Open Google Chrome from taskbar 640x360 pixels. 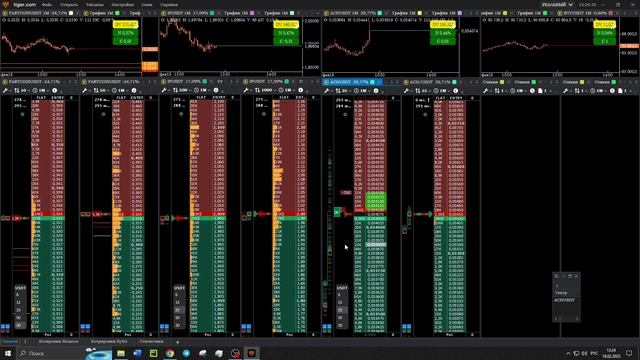pyautogui.click(x=170, y=353)
